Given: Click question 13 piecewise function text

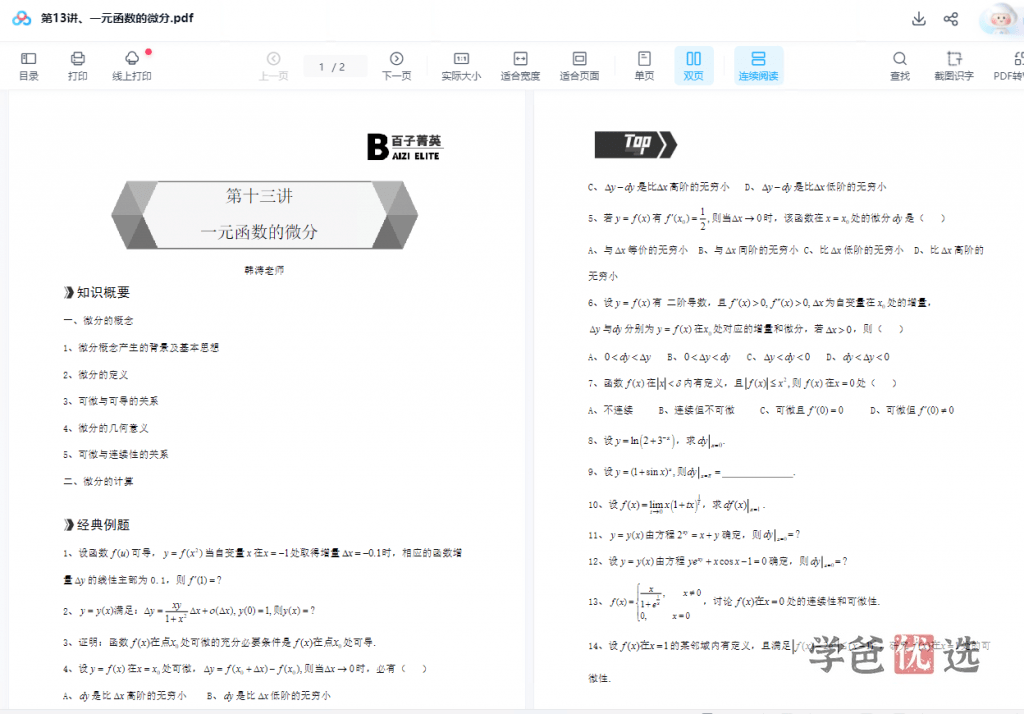Looking at the screenshot, I should pyautogui.click(x=734, y=602).
